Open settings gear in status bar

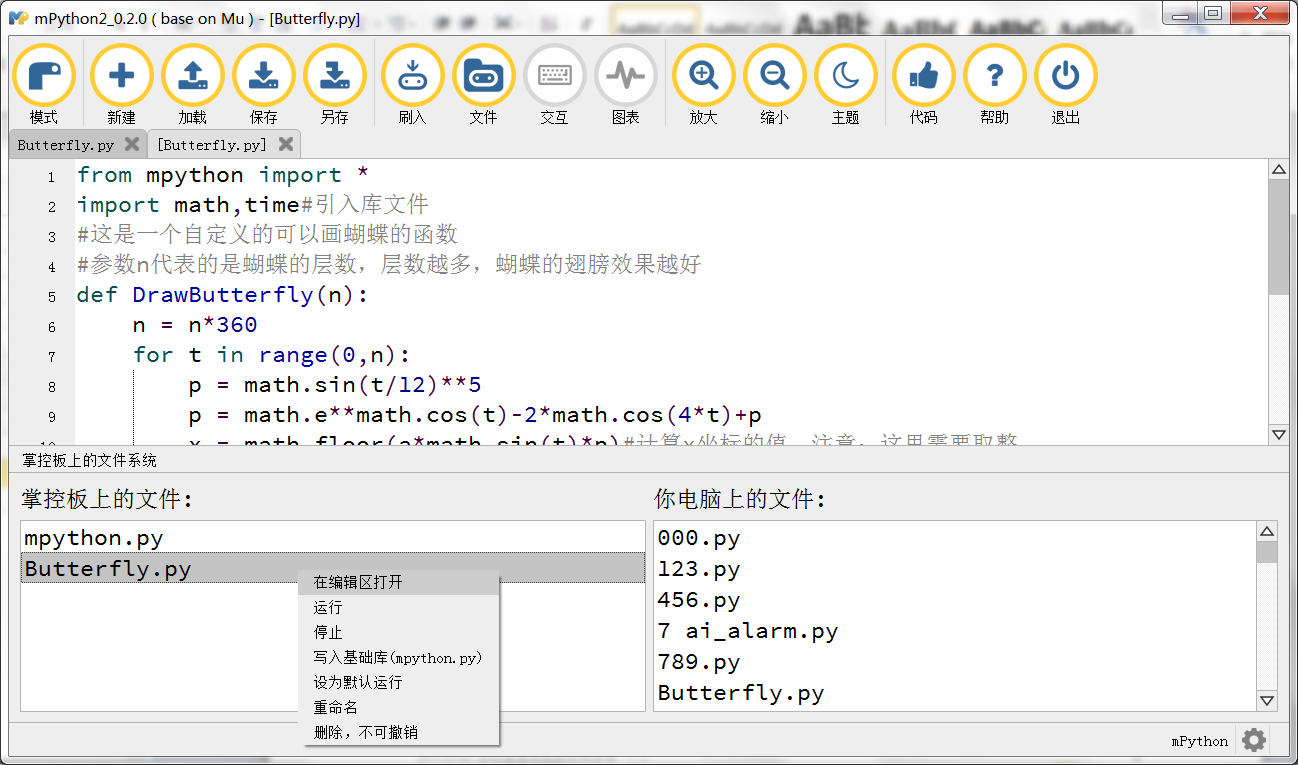coord(1253,740)
